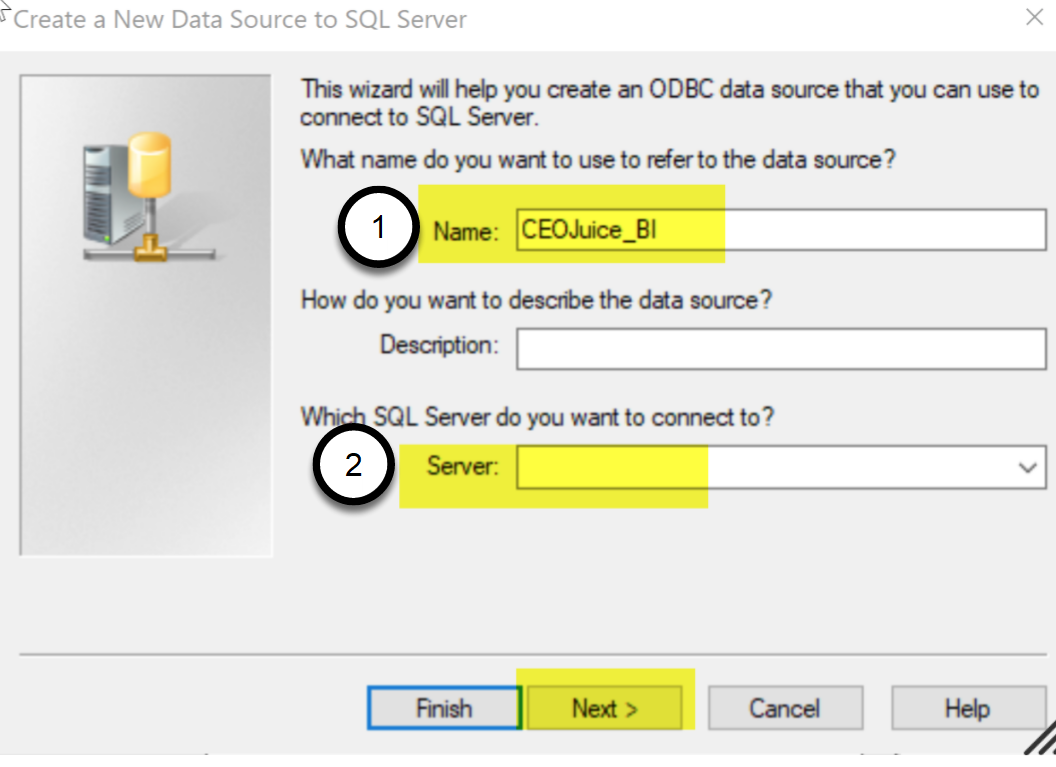Click the Name: label
Screen dimensions: 1056x767
tap(465, 232)
